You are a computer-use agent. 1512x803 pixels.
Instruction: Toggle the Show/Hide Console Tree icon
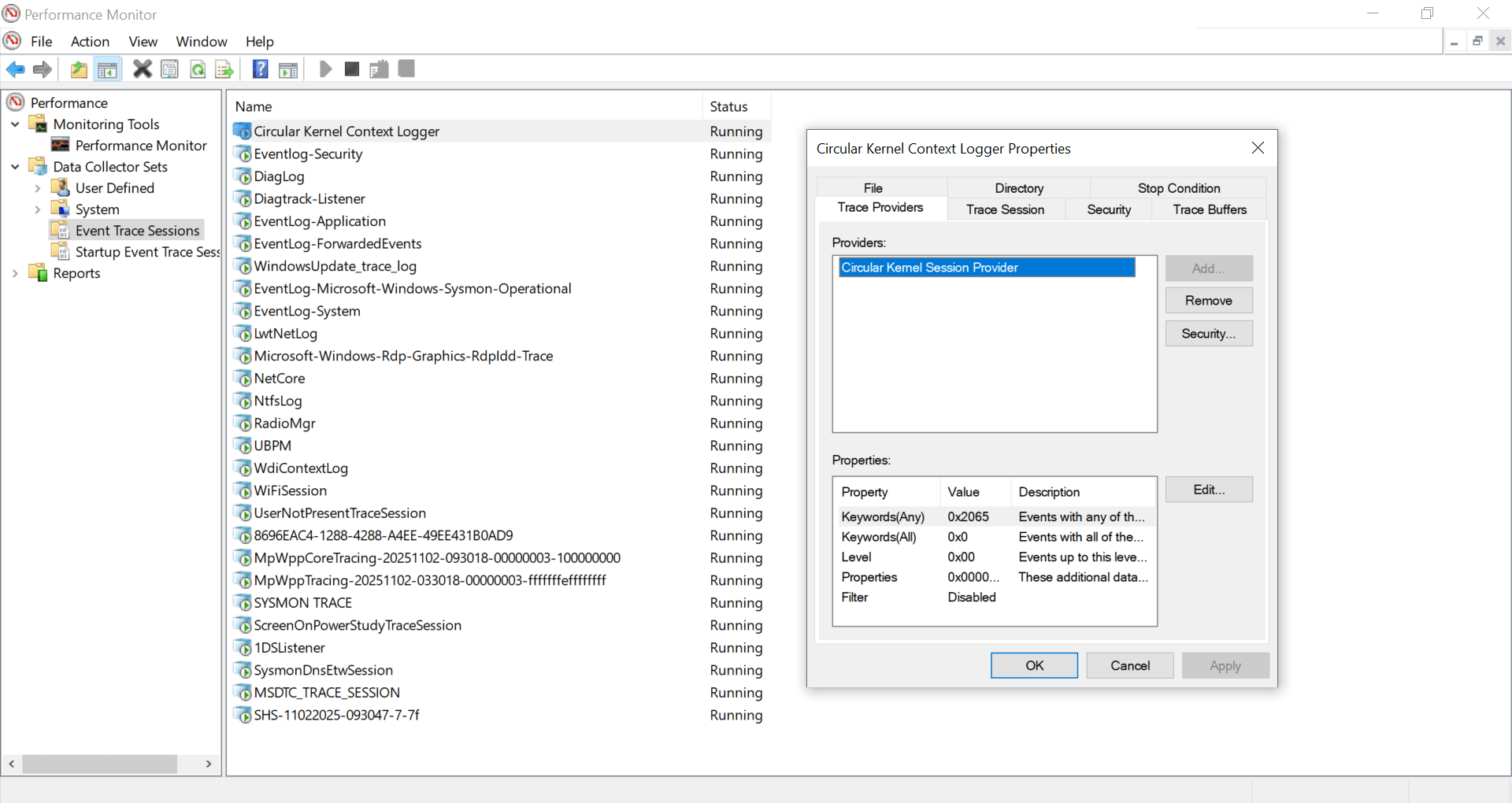108,69
